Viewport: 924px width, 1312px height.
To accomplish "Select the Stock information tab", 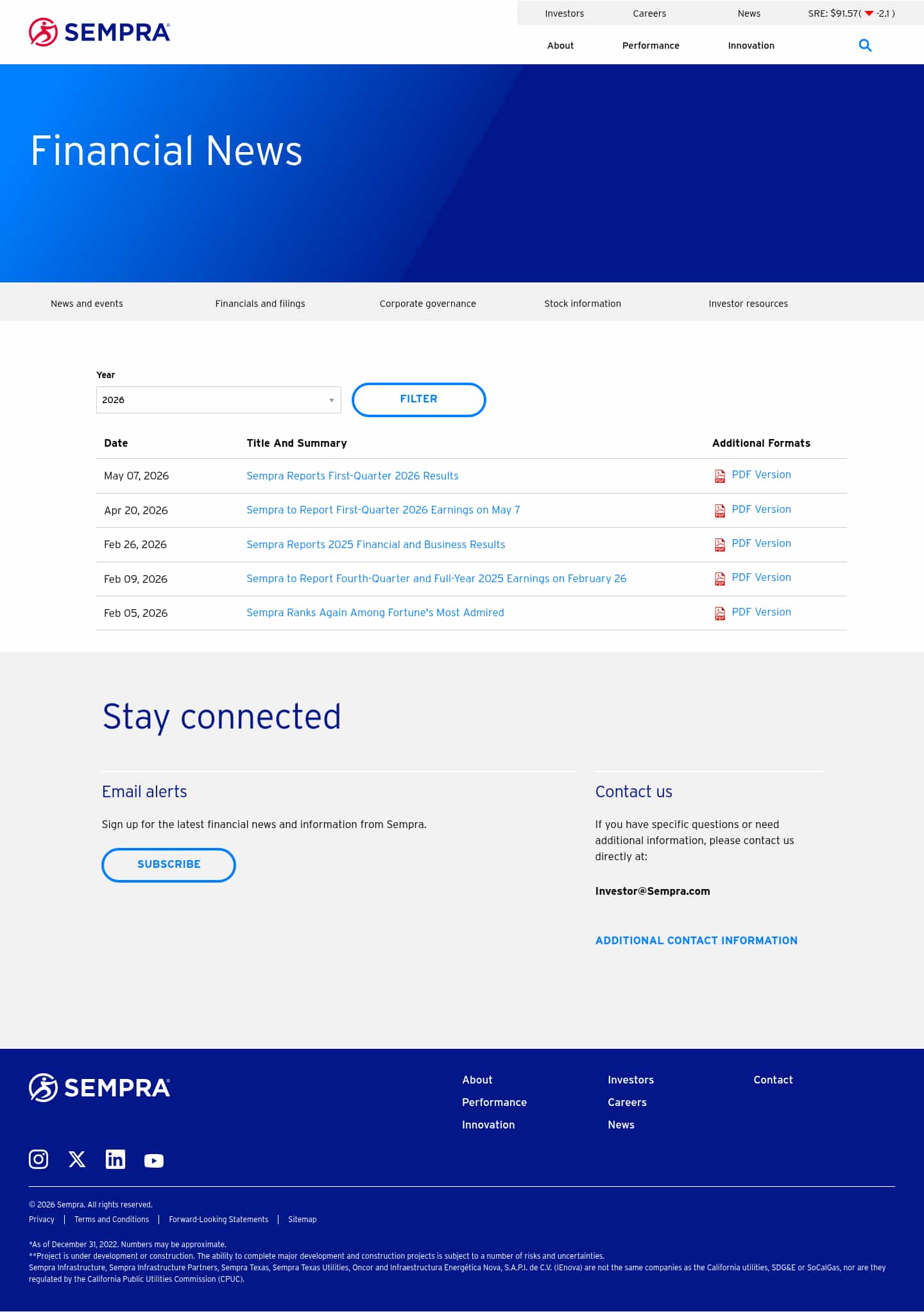I will (583, 304).
